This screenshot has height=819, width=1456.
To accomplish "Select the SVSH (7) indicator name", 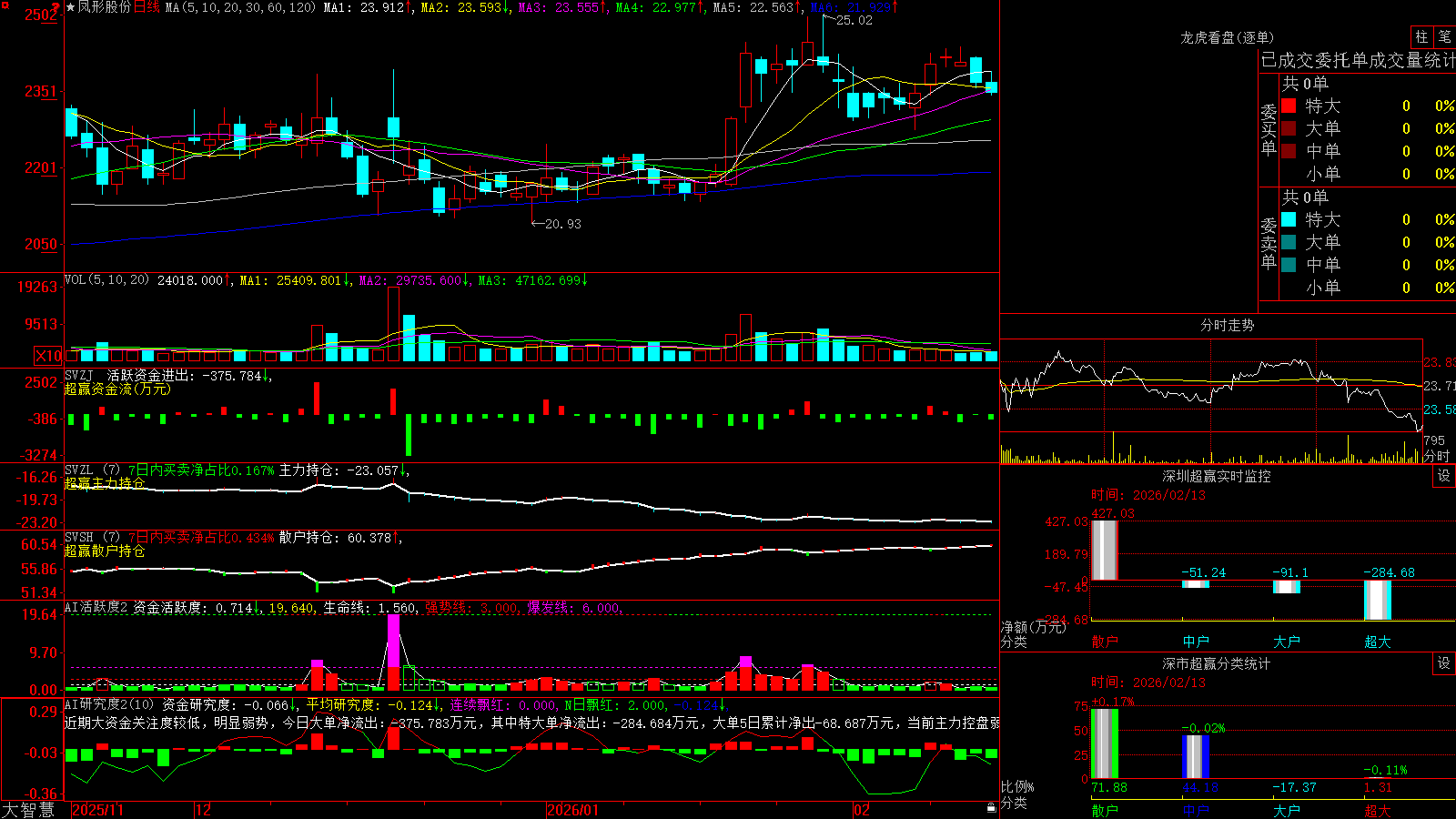I will click(93, 538).
